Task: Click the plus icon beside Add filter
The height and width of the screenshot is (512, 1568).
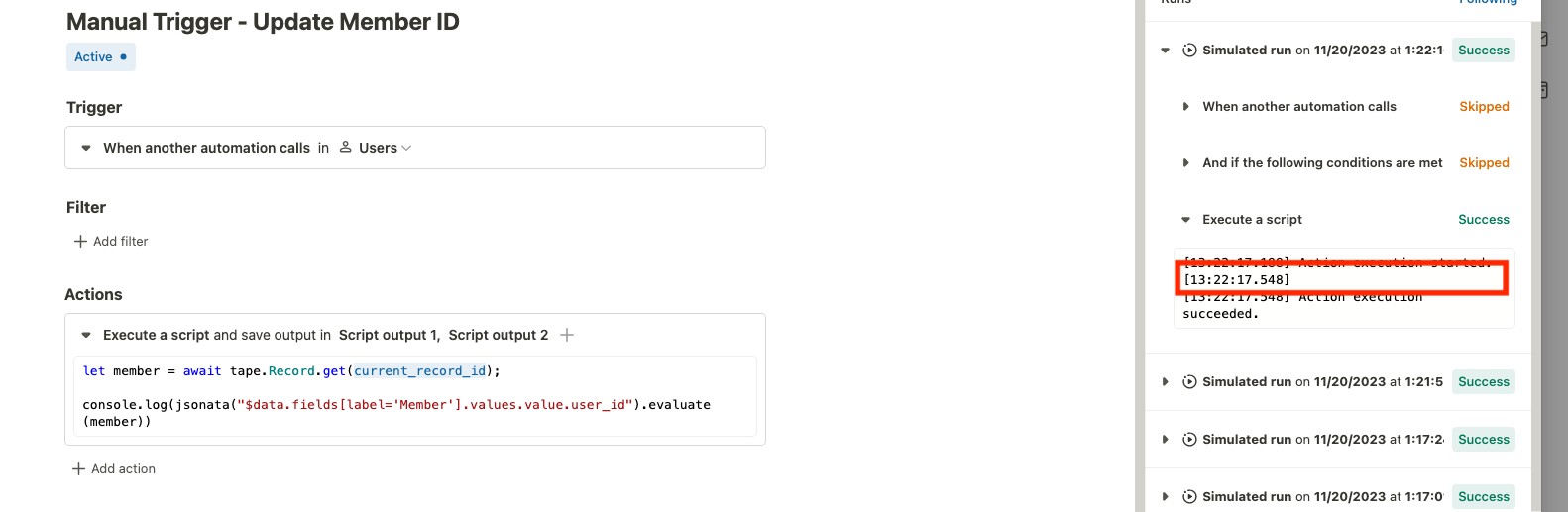Action: pyautogui.click(x=80, y=241)
